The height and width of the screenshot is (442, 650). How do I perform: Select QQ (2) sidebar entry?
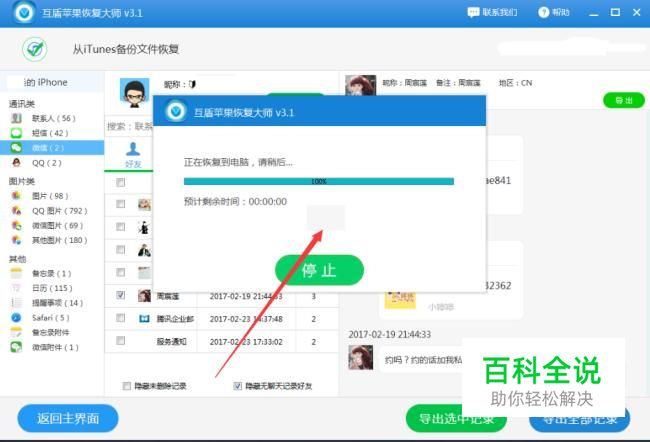(x=52, y=163)
